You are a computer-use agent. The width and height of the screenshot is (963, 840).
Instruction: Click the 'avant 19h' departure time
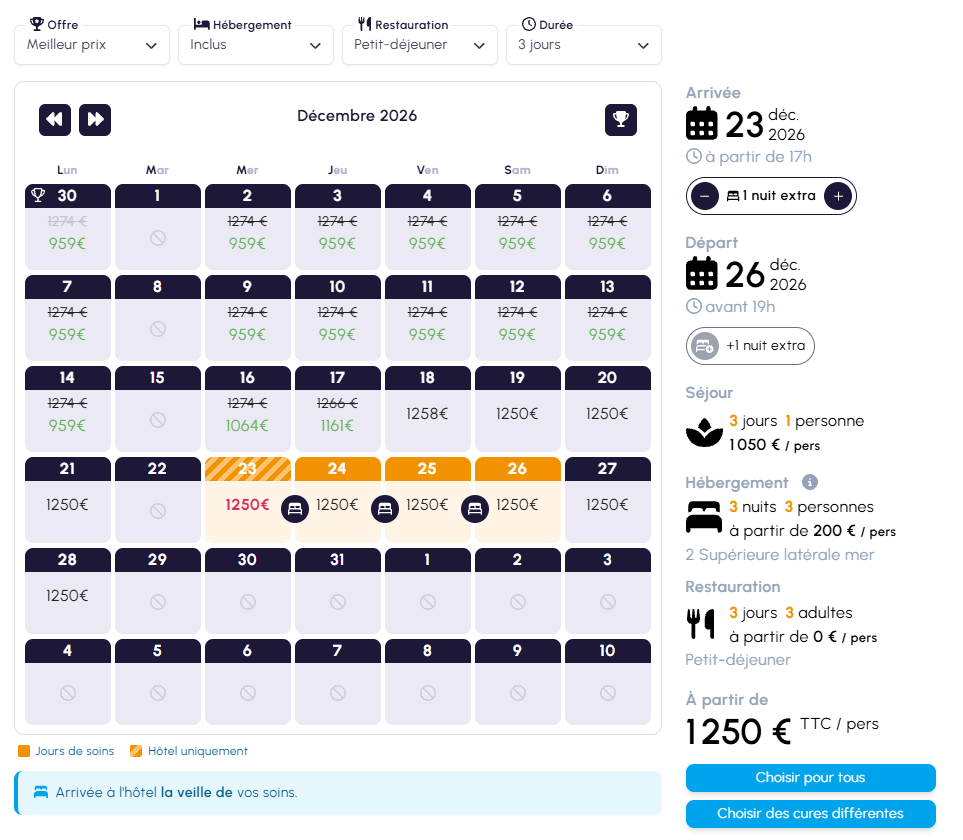[740, 307]
